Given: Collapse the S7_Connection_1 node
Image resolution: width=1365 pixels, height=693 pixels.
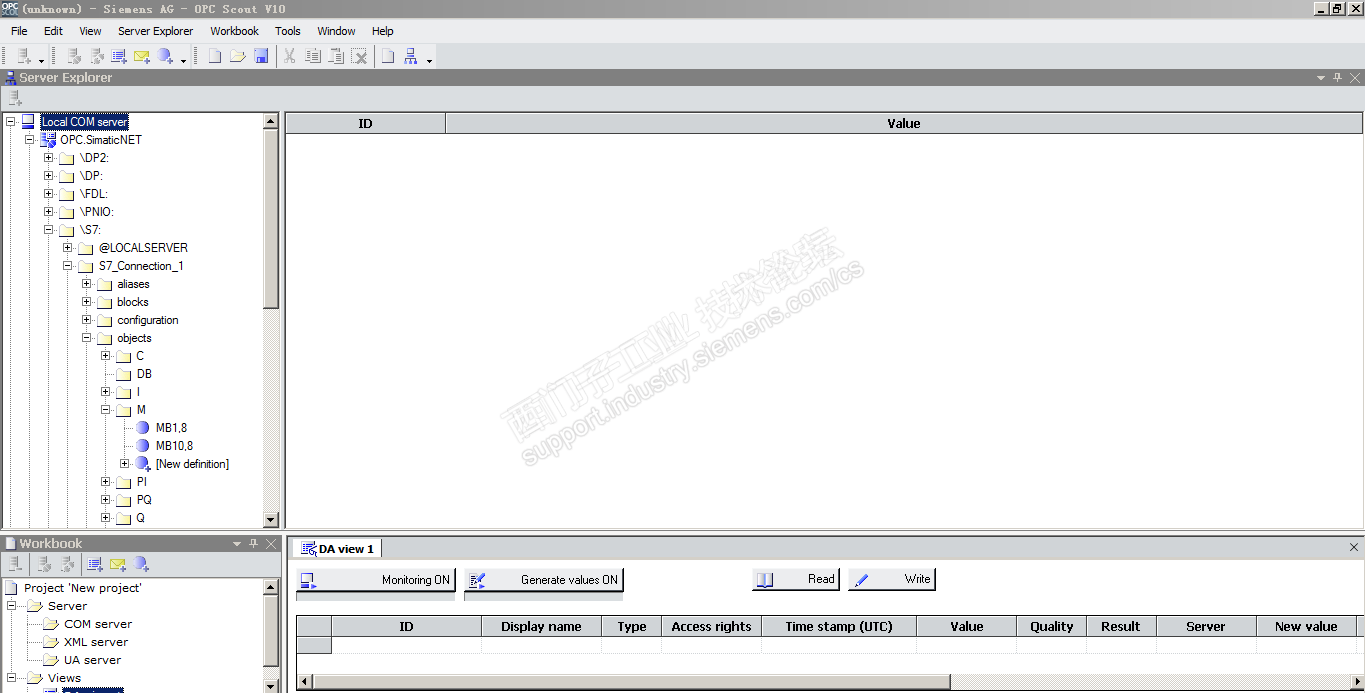Looking at the screenshot, I should [67, 266].
